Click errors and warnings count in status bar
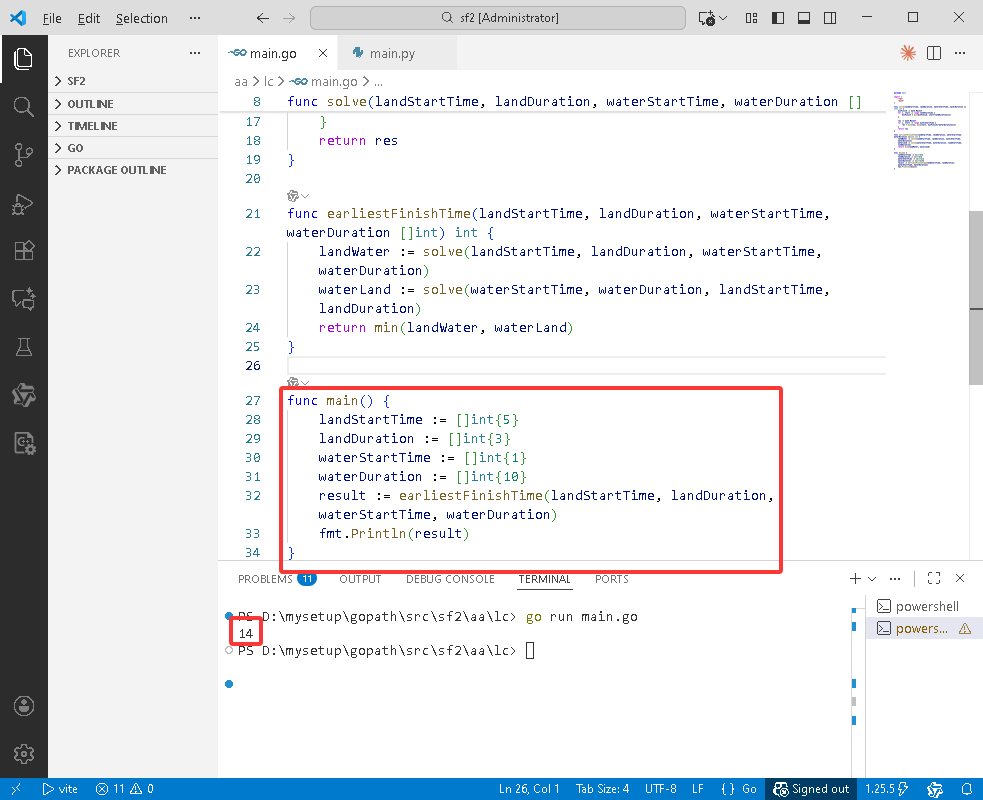The height and width of the screenshot is (800, 983). [124, 789]
